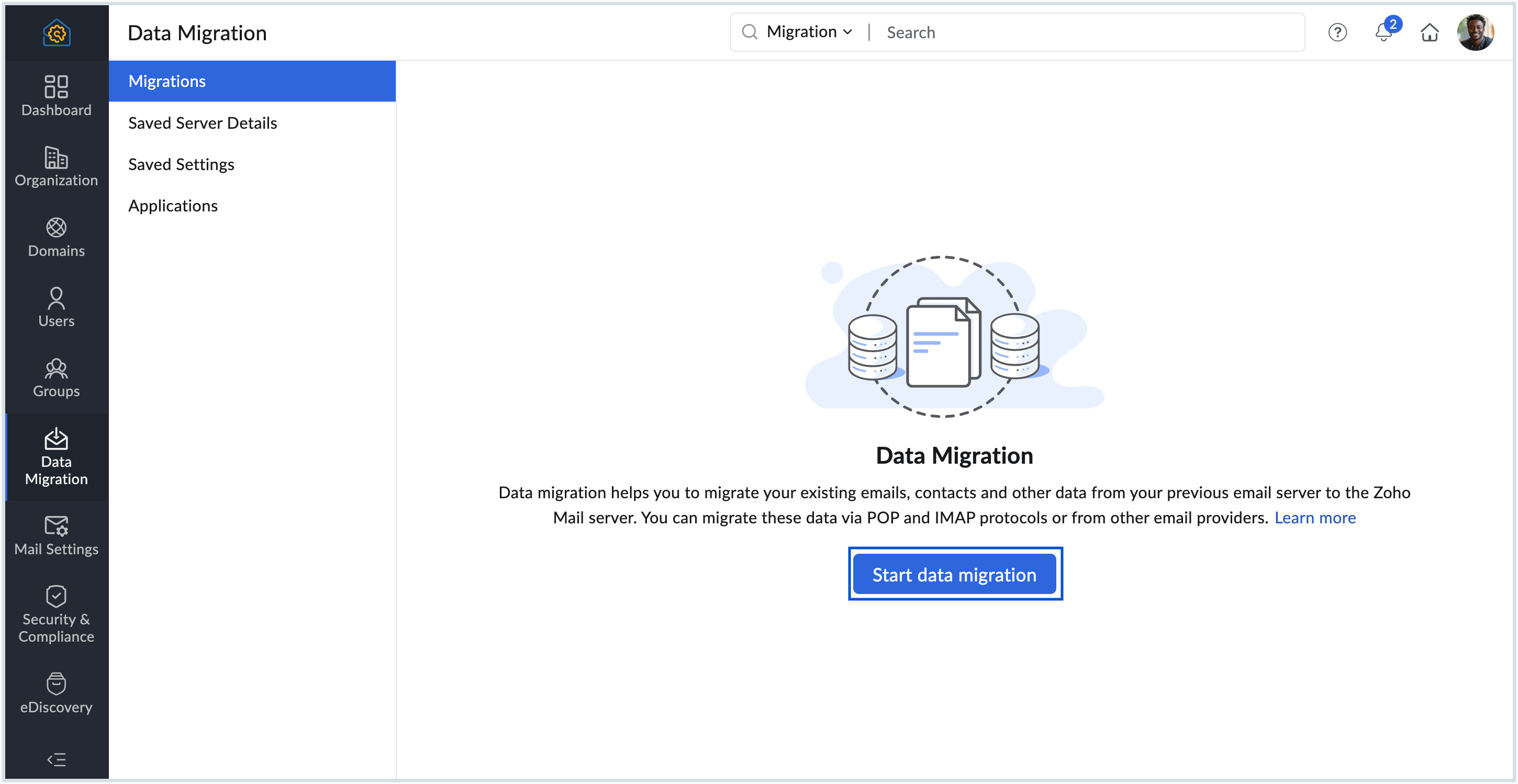Viewport: 1518px width, 784px height.
Task: Open the eDiscovery section
Action: click(56, 692)
